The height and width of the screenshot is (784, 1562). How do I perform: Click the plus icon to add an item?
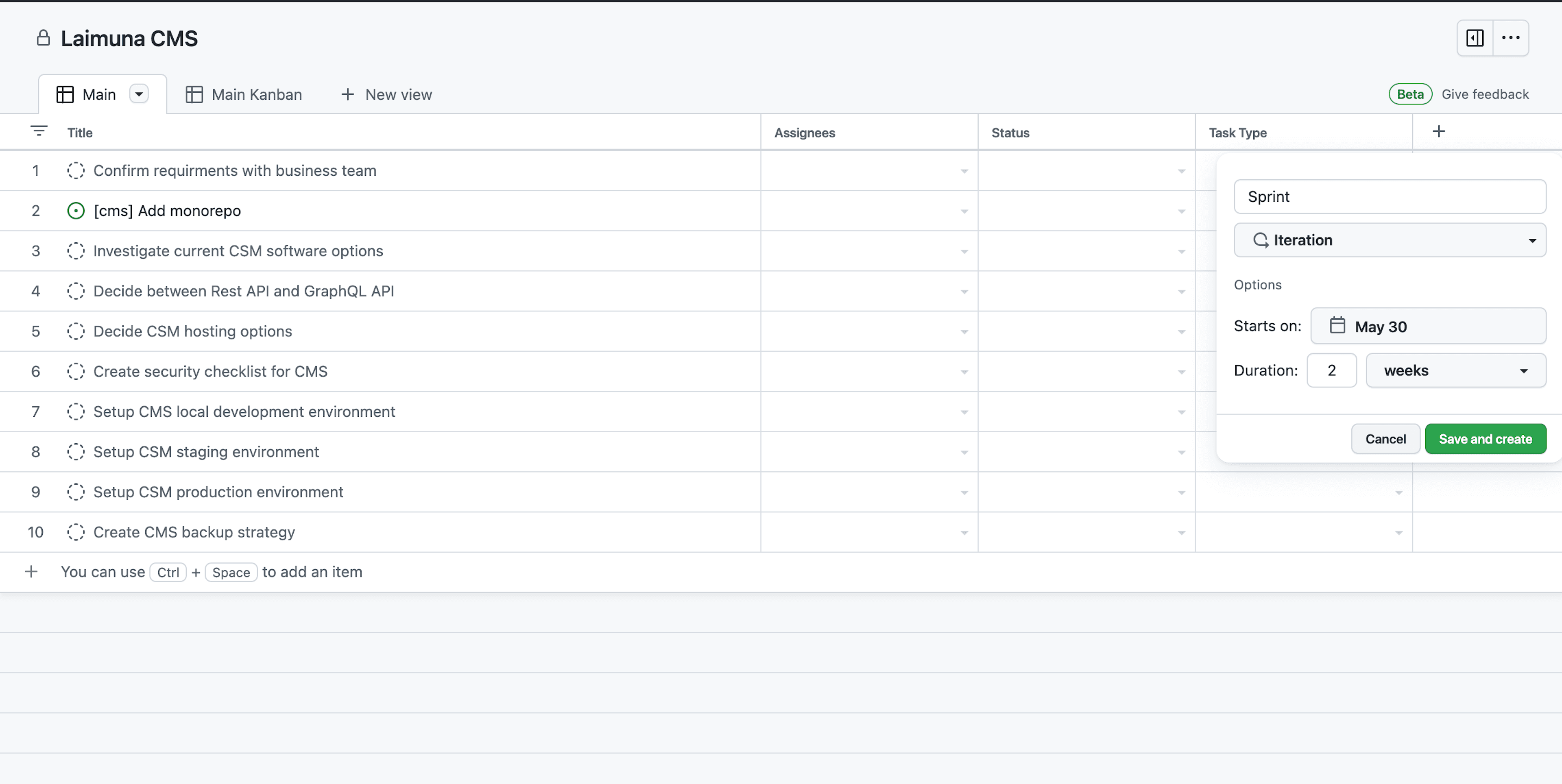tap(31, 571)
